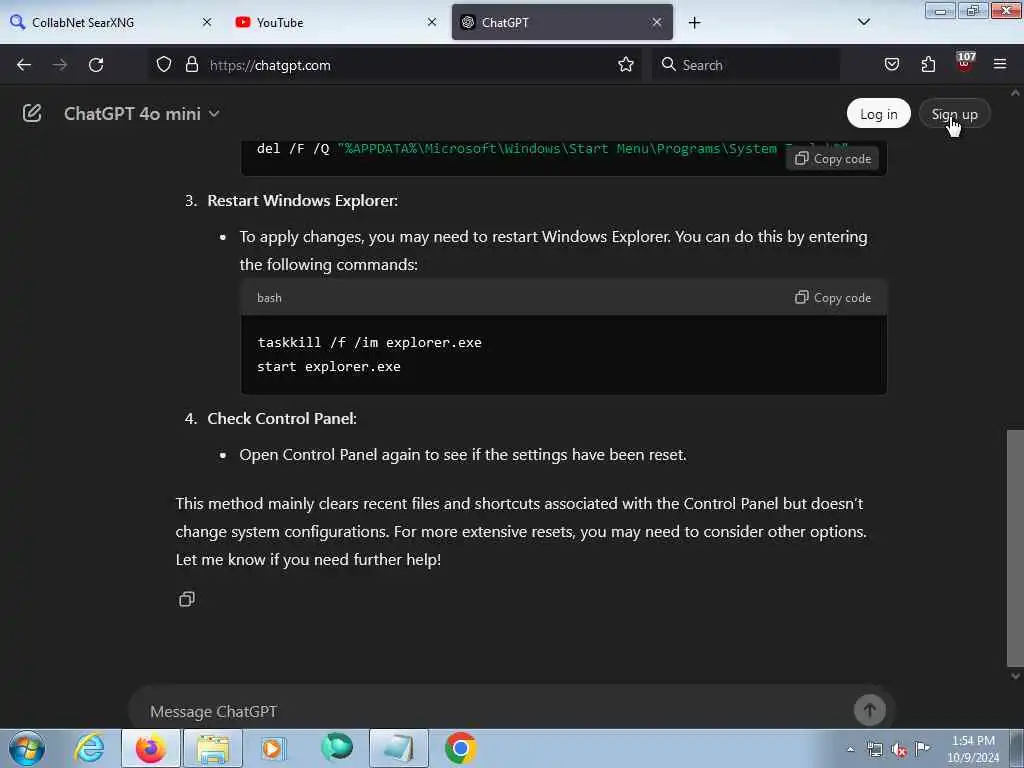Click the page vertical scrollbar thumb
The image size is (1024, 768).
coord(1015,547)
